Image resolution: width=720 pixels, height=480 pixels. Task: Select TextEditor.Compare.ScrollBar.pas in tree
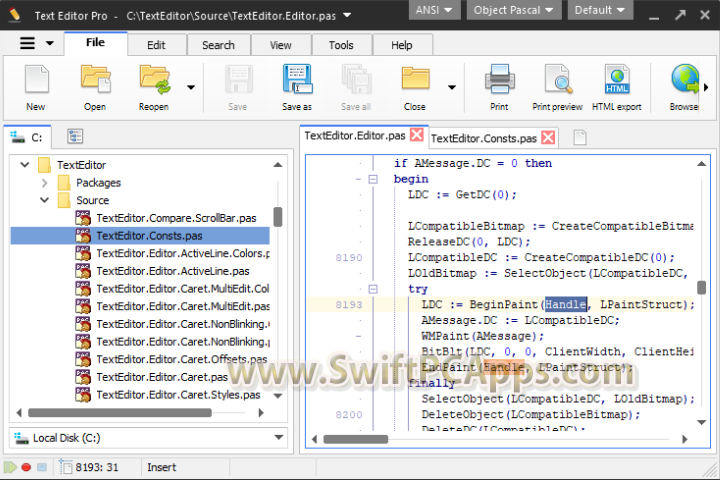coord(176,218)
